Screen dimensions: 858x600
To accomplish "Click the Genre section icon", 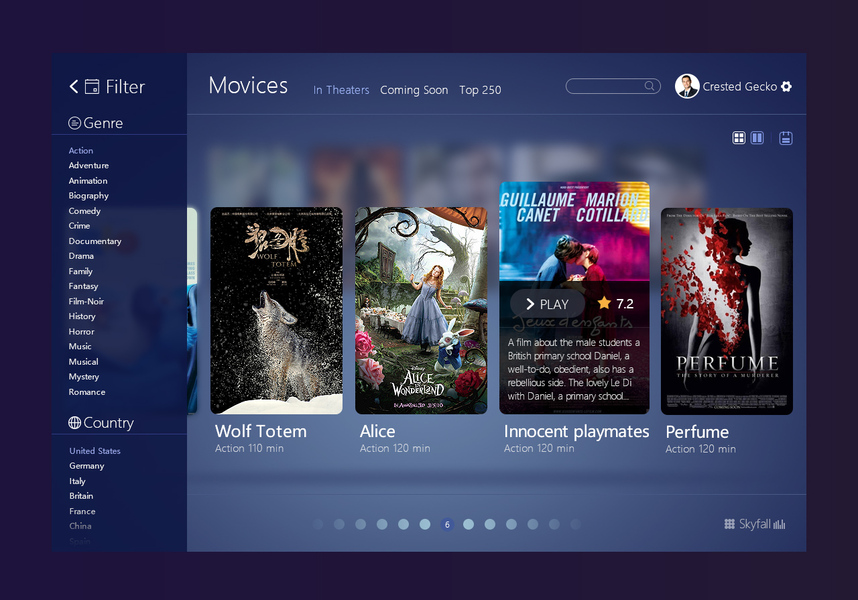I will pyautogui.click(x=74, y=123).
